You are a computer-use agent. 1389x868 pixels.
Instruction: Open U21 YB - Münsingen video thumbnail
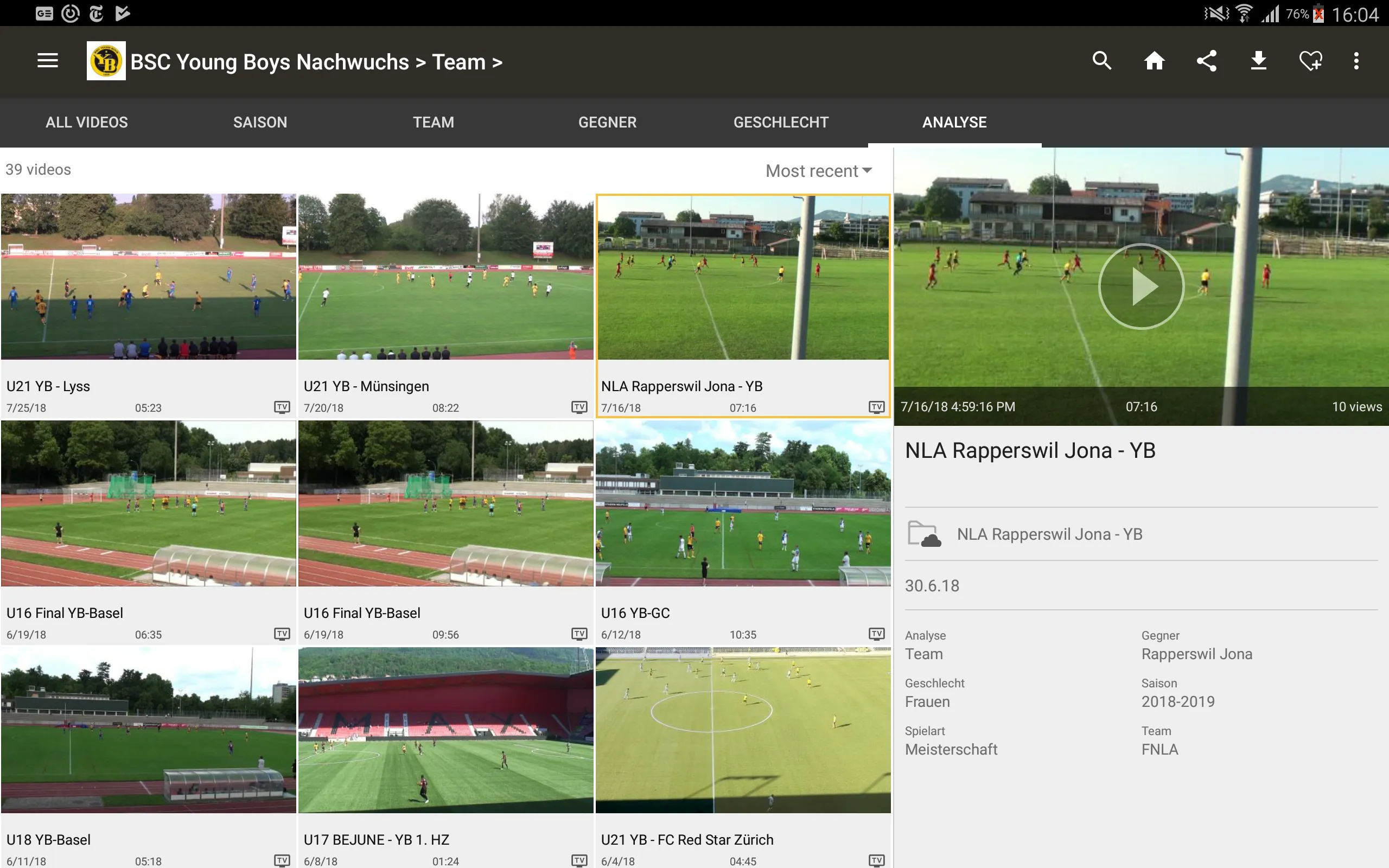tap(446, 277)
